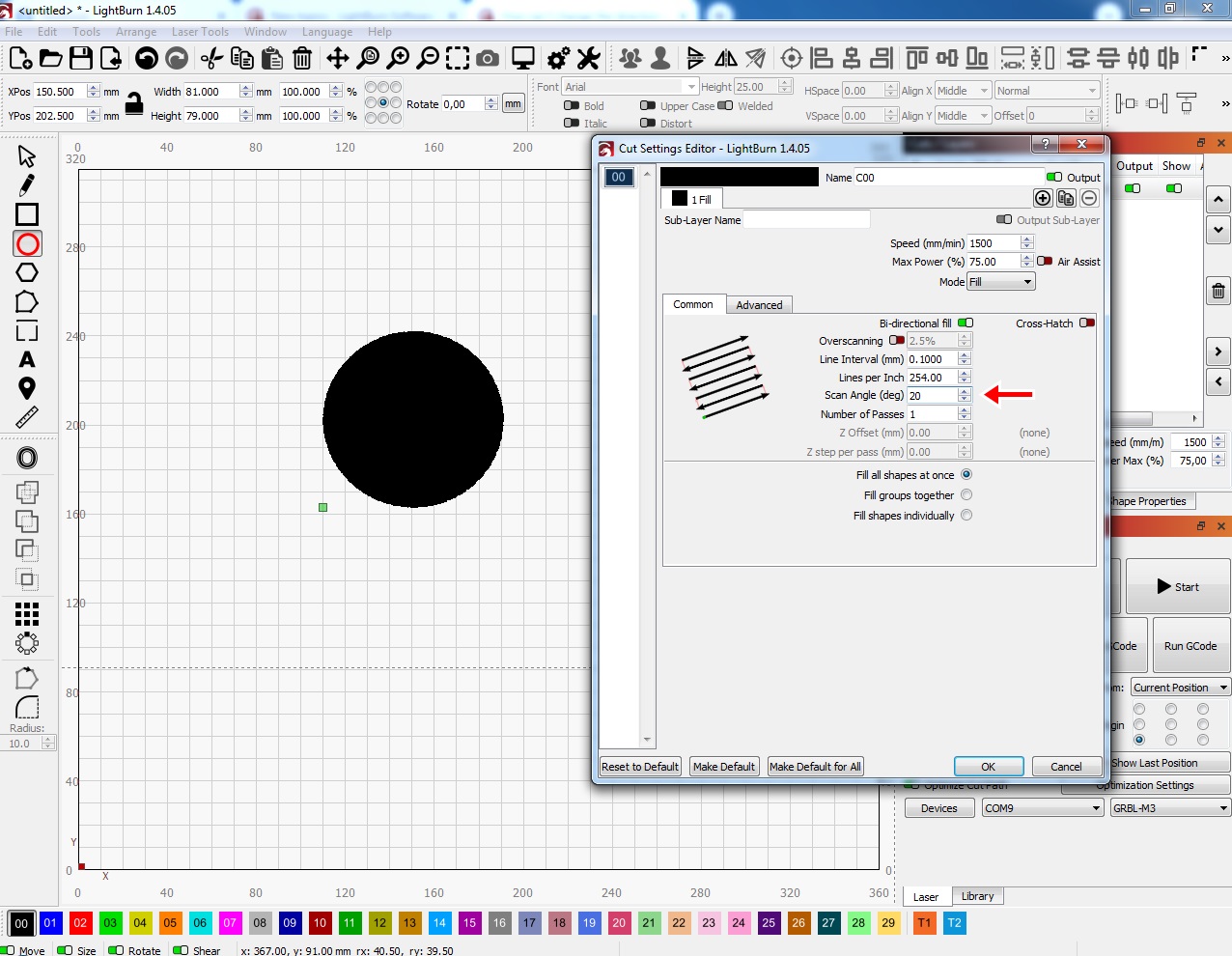The image size is (1232, 956).
Task: Toggle the aspect ratio lock icon
Action: (134, 103)
